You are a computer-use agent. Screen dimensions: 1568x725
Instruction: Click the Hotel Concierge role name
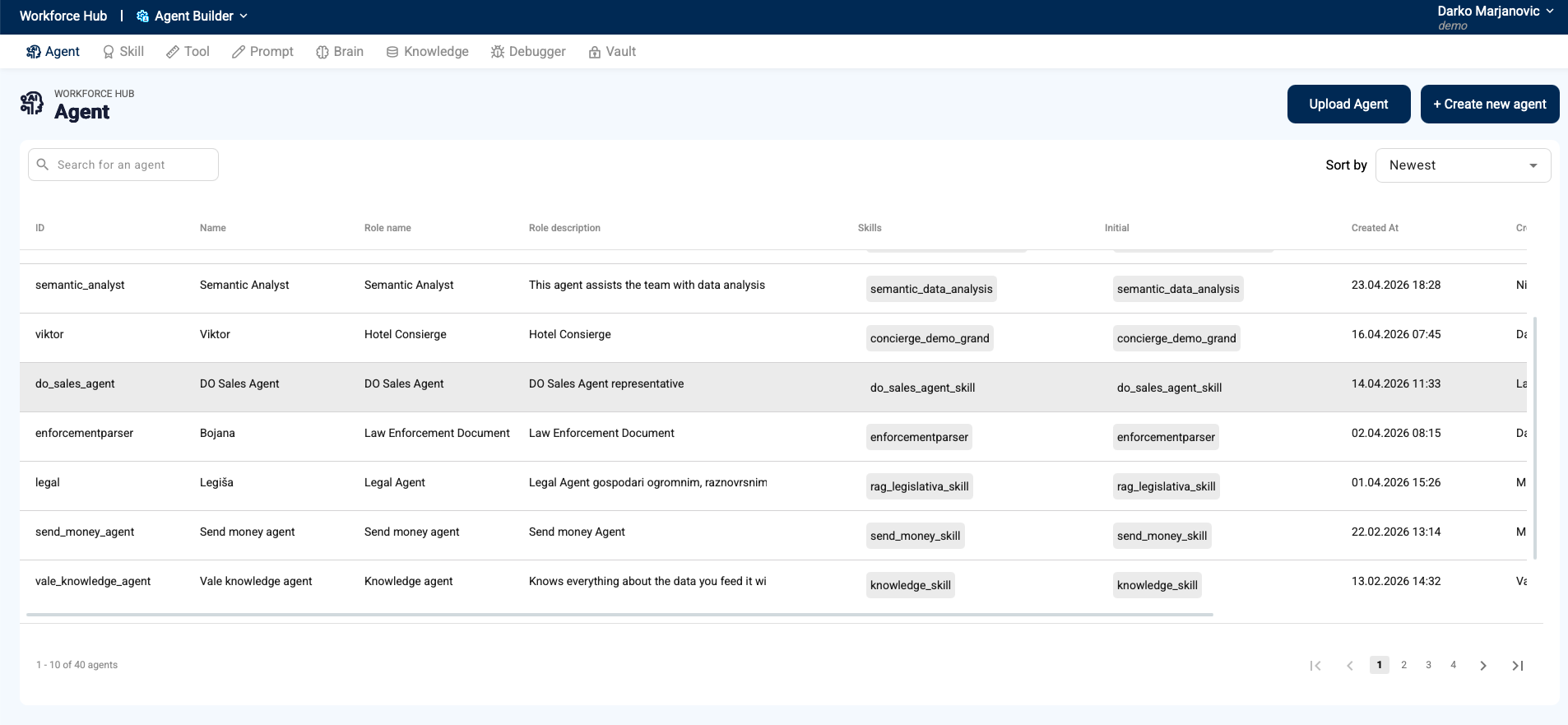pyautogui.click(x=406, y=334)
